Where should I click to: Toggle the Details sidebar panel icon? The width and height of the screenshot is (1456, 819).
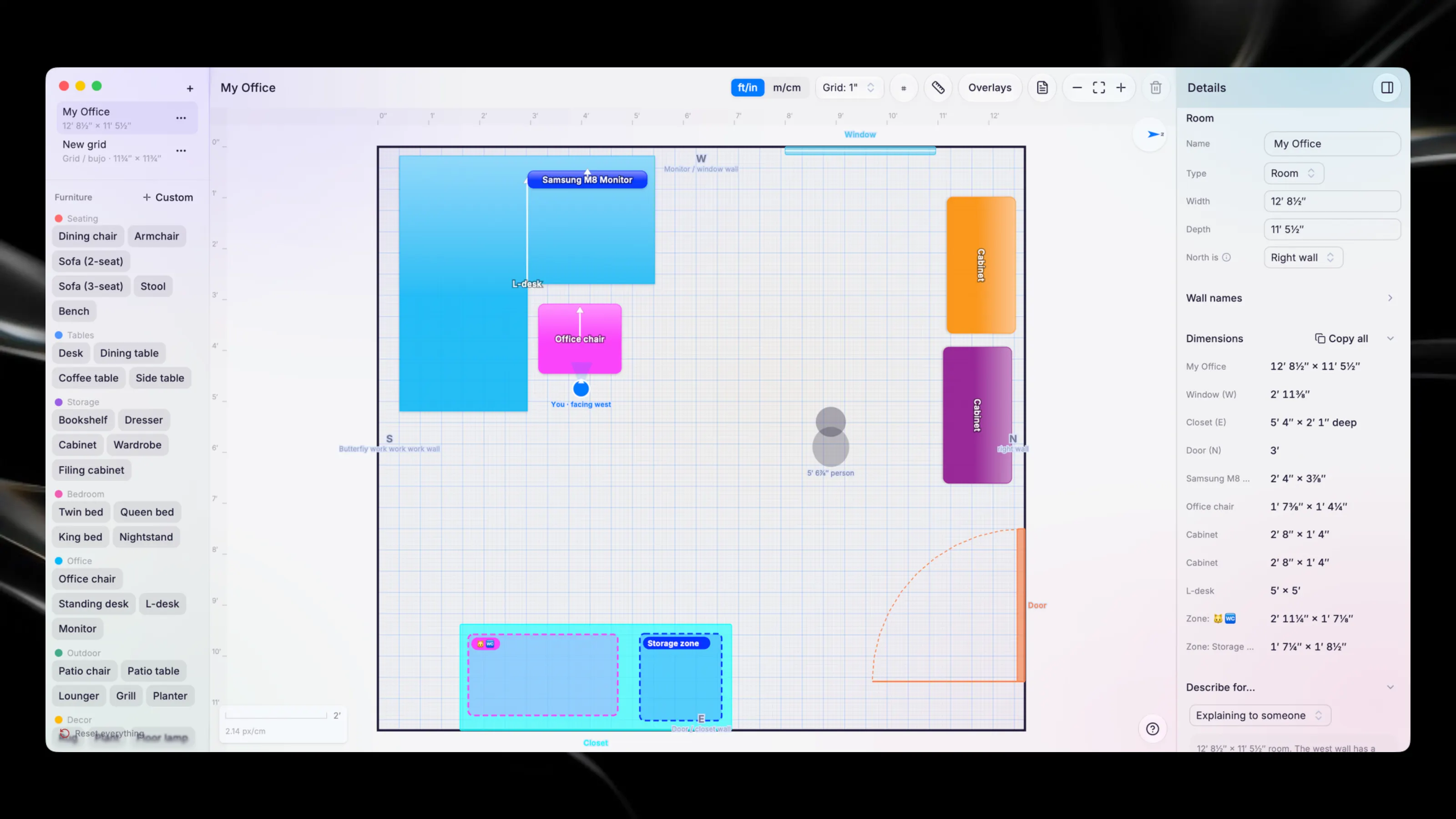(1387, 88)
